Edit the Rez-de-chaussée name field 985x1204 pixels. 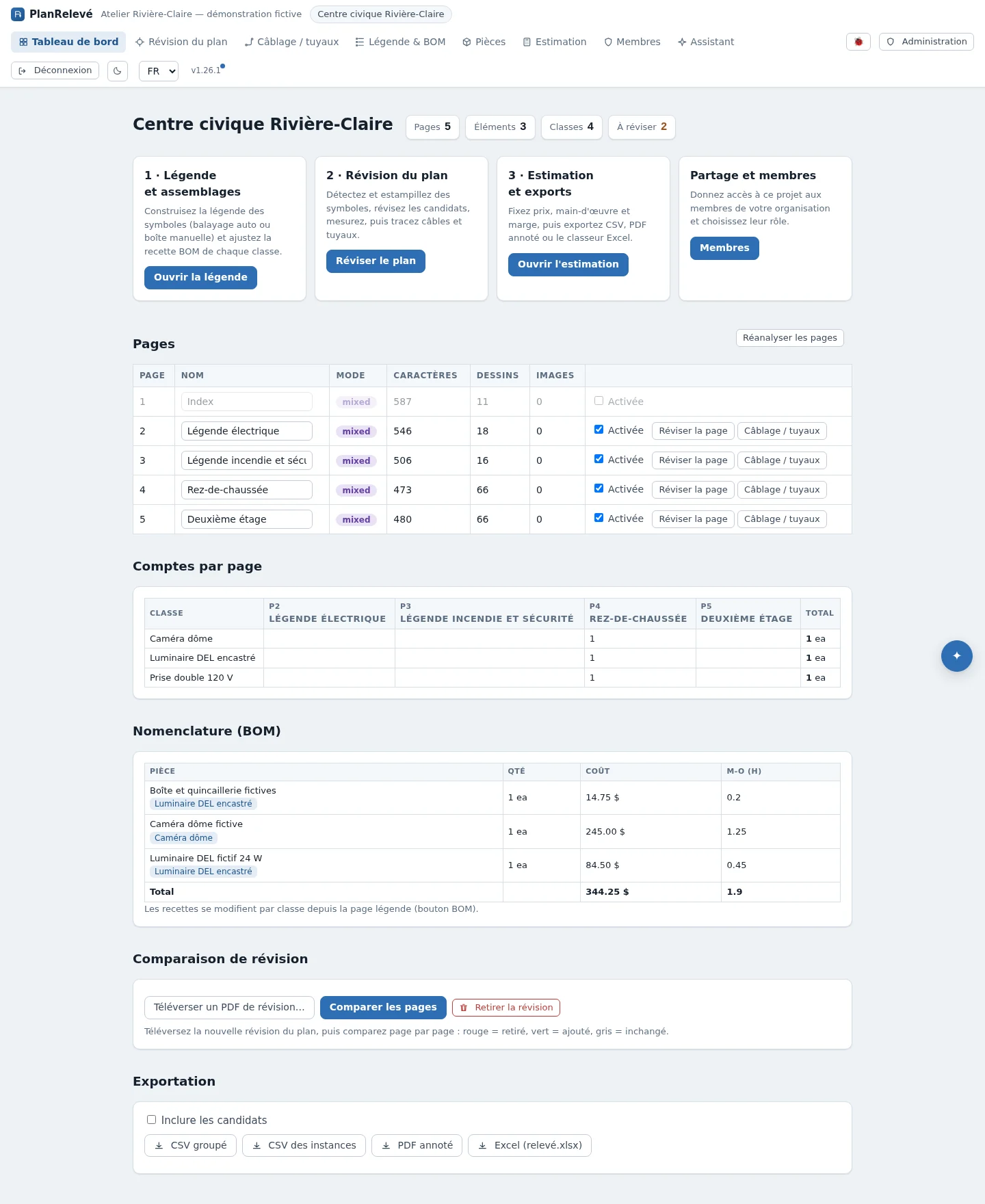tap(246, 490)
